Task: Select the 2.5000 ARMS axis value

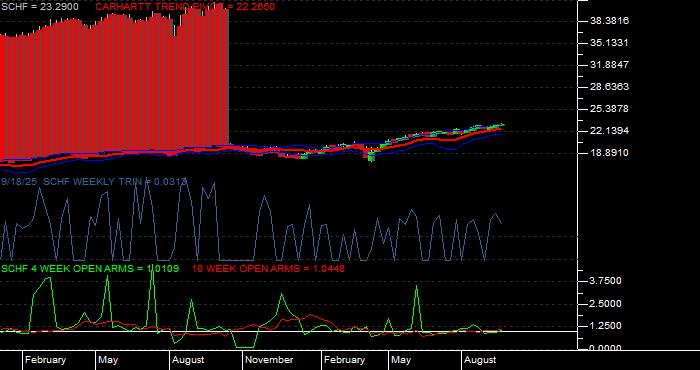Action: (605, 304)
